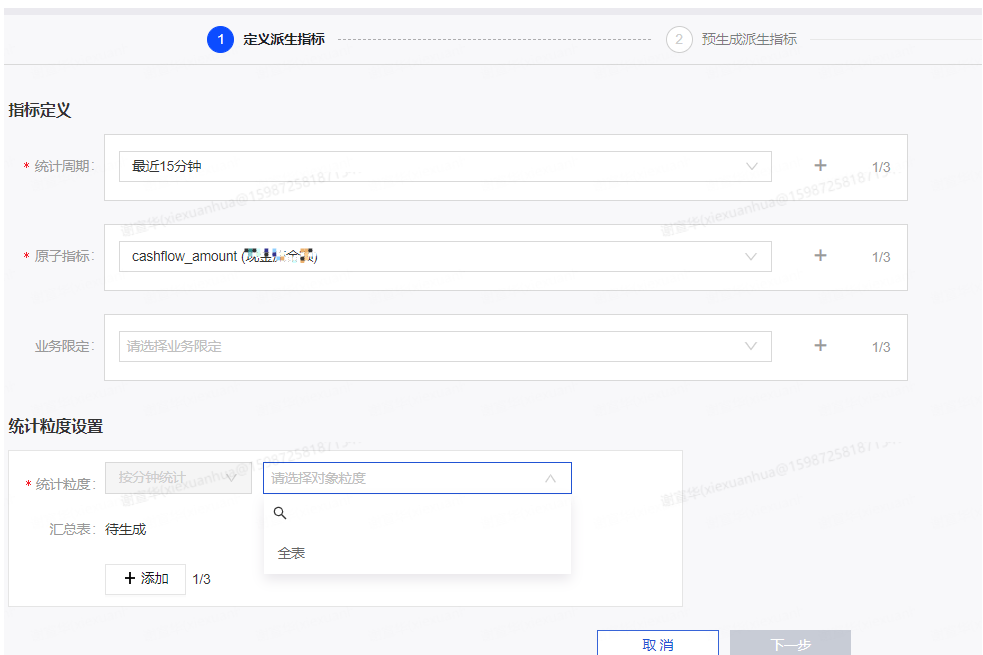
Task: Click the step 1 circle icon
Action: coord(220,40)
